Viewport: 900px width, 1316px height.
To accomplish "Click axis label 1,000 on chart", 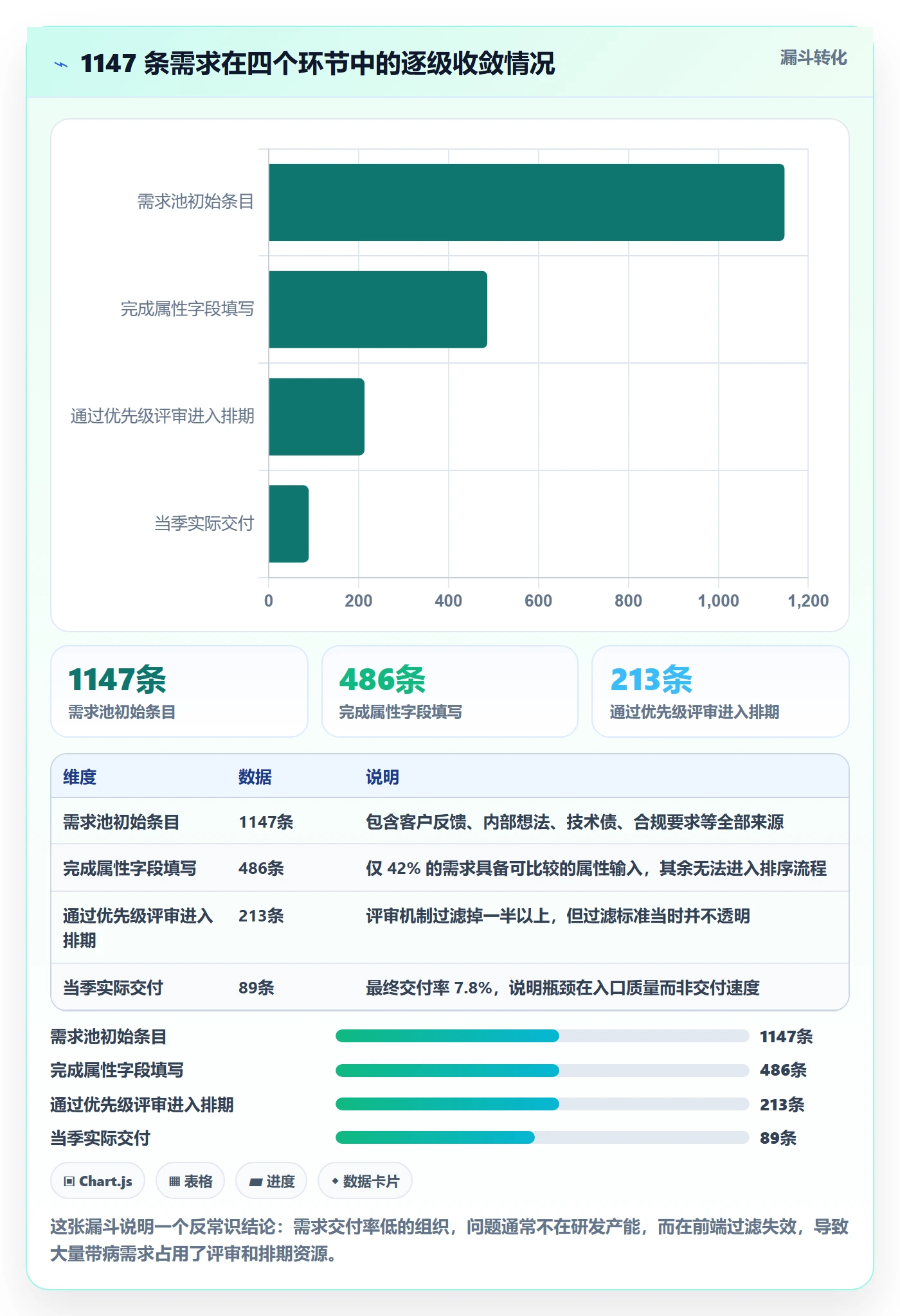I will pyautogui.click(x=718, y=601).
